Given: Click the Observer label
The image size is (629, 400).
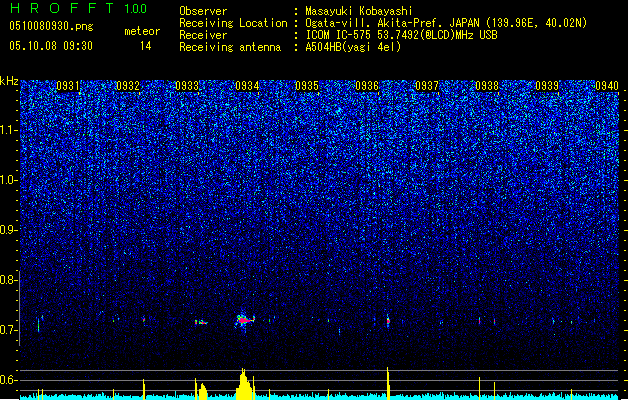Looking at the screenshot, I should (x=203, y=11).
